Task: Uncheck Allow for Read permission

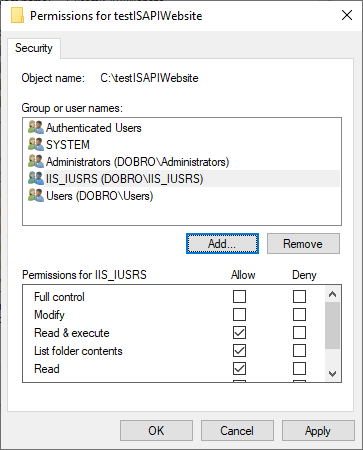Action: [239, 368]
